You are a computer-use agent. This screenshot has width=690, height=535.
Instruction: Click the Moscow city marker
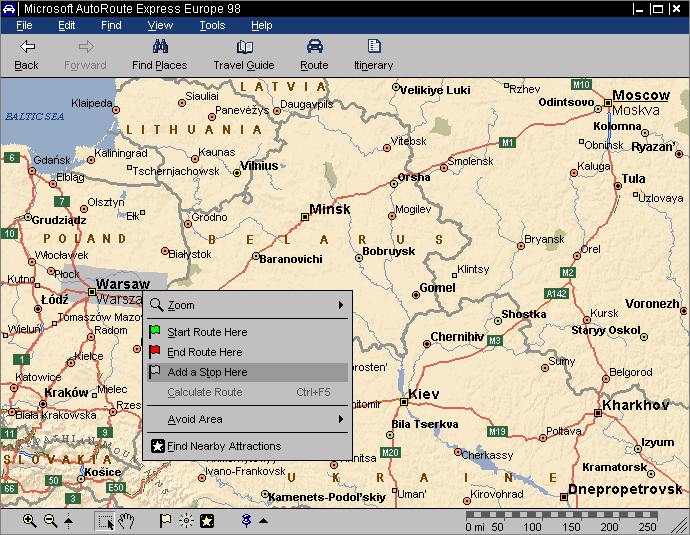click(608, 103)
